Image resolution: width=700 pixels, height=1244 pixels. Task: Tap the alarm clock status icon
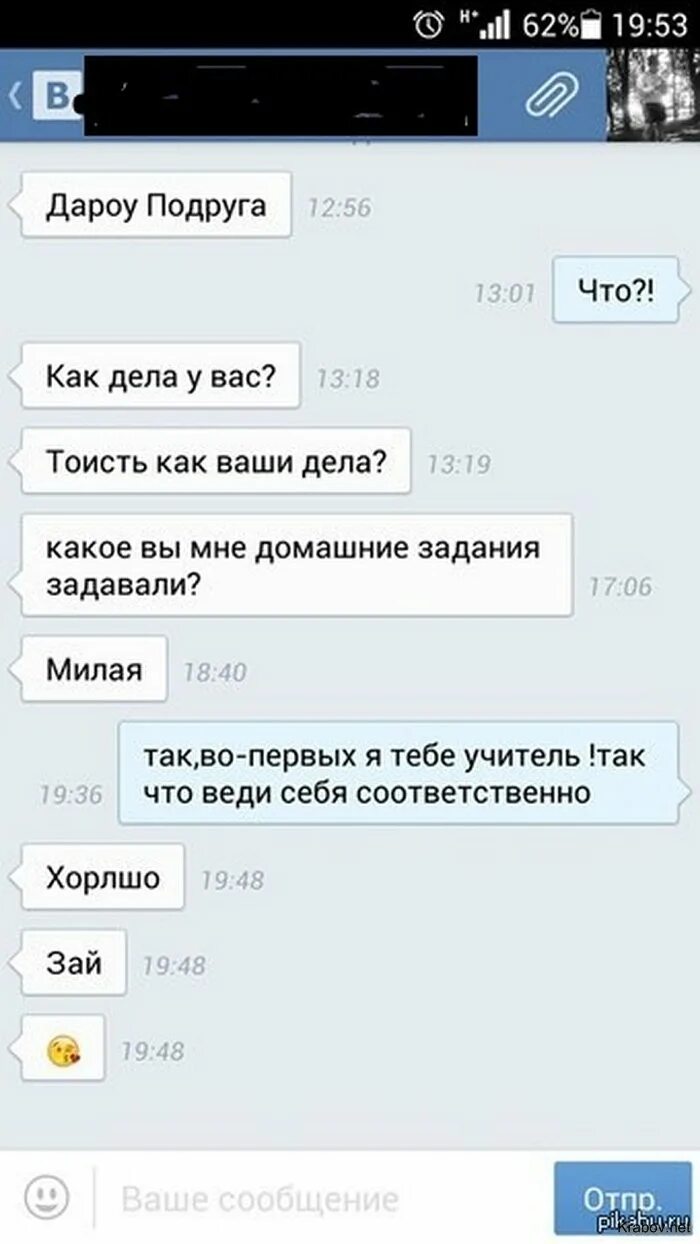pos(430,23)
